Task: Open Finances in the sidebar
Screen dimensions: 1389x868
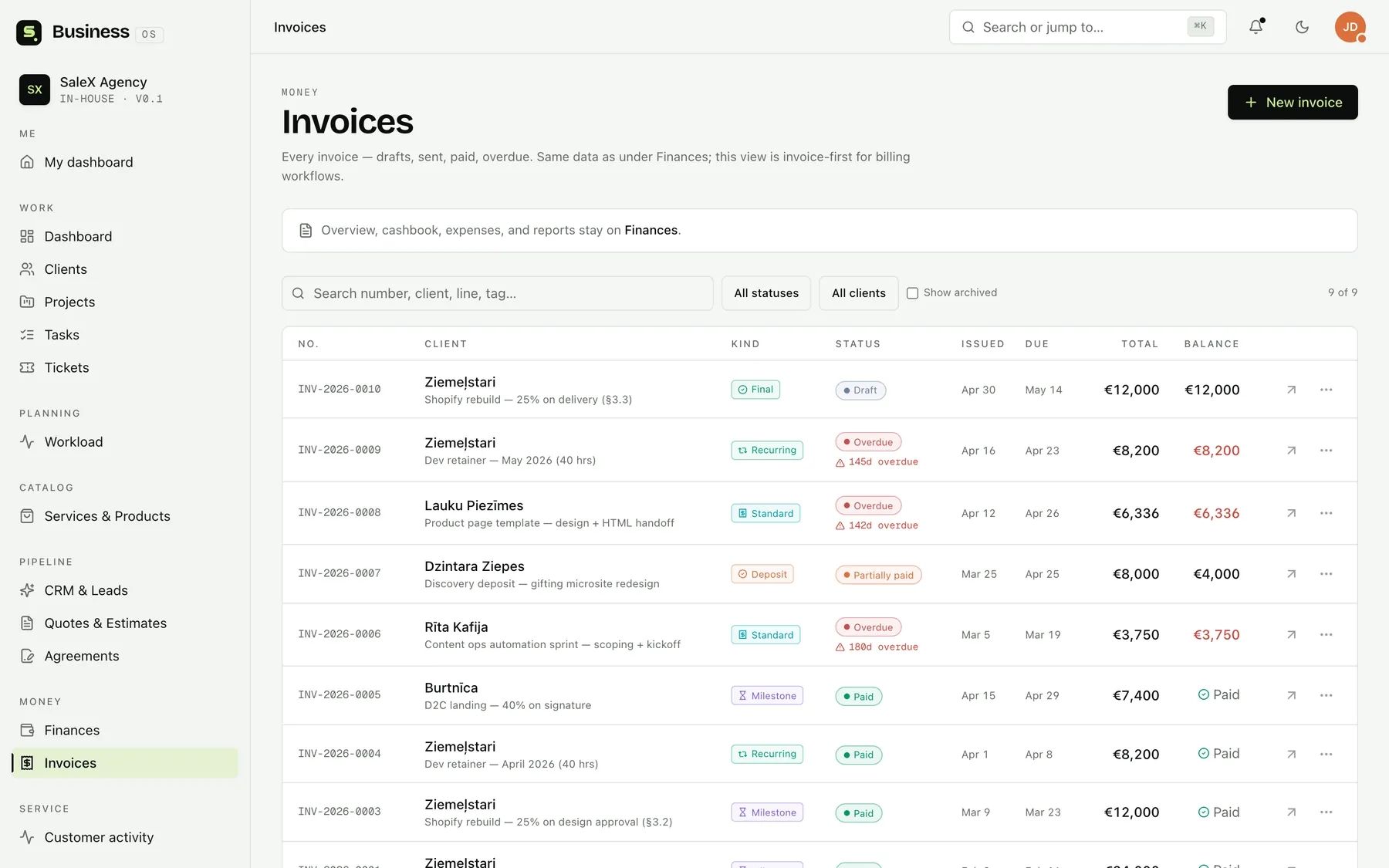Action: pyautogui.click(x=125, y=730)
